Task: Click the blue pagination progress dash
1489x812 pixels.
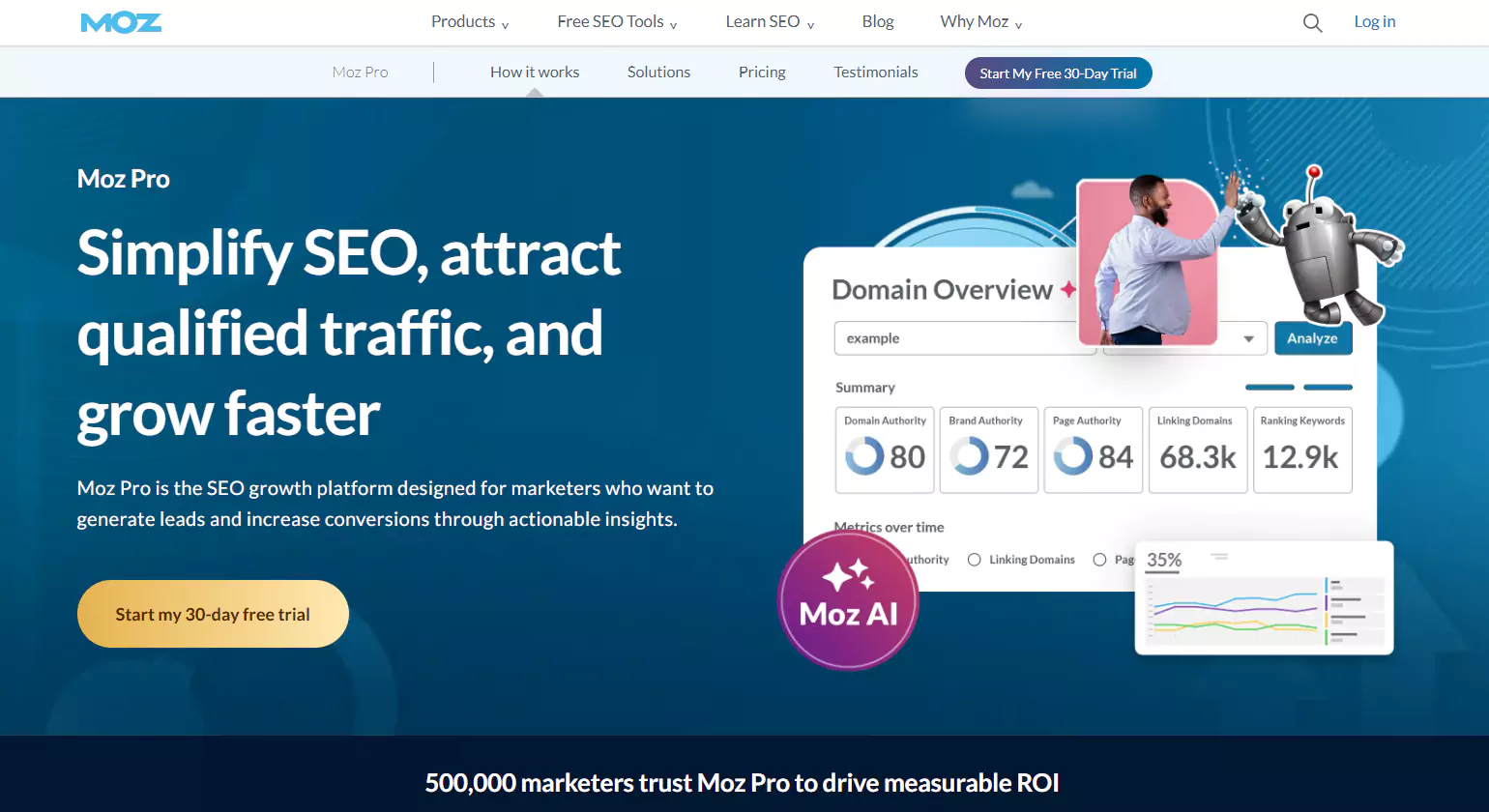Action: pos(1269,386)
